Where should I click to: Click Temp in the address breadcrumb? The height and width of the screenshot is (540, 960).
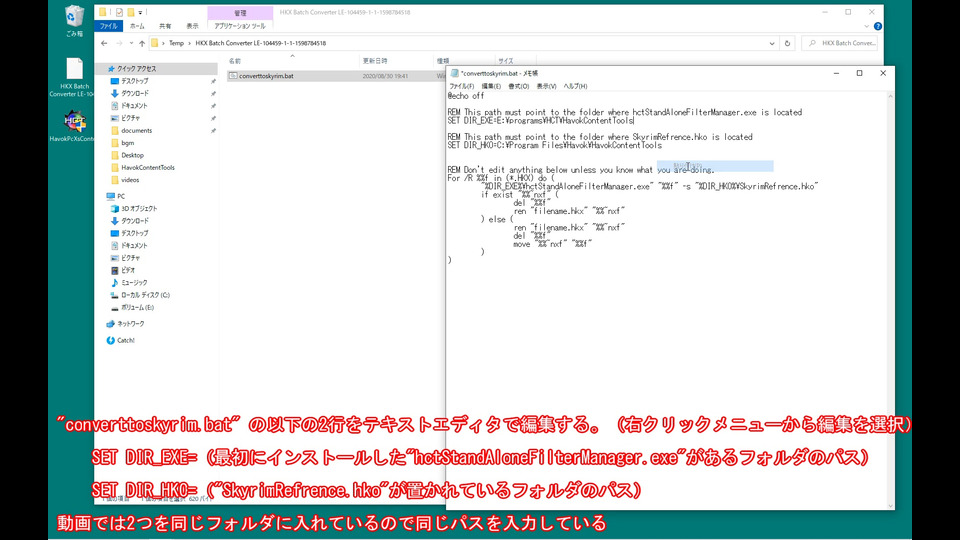click(x=176, y=43)
